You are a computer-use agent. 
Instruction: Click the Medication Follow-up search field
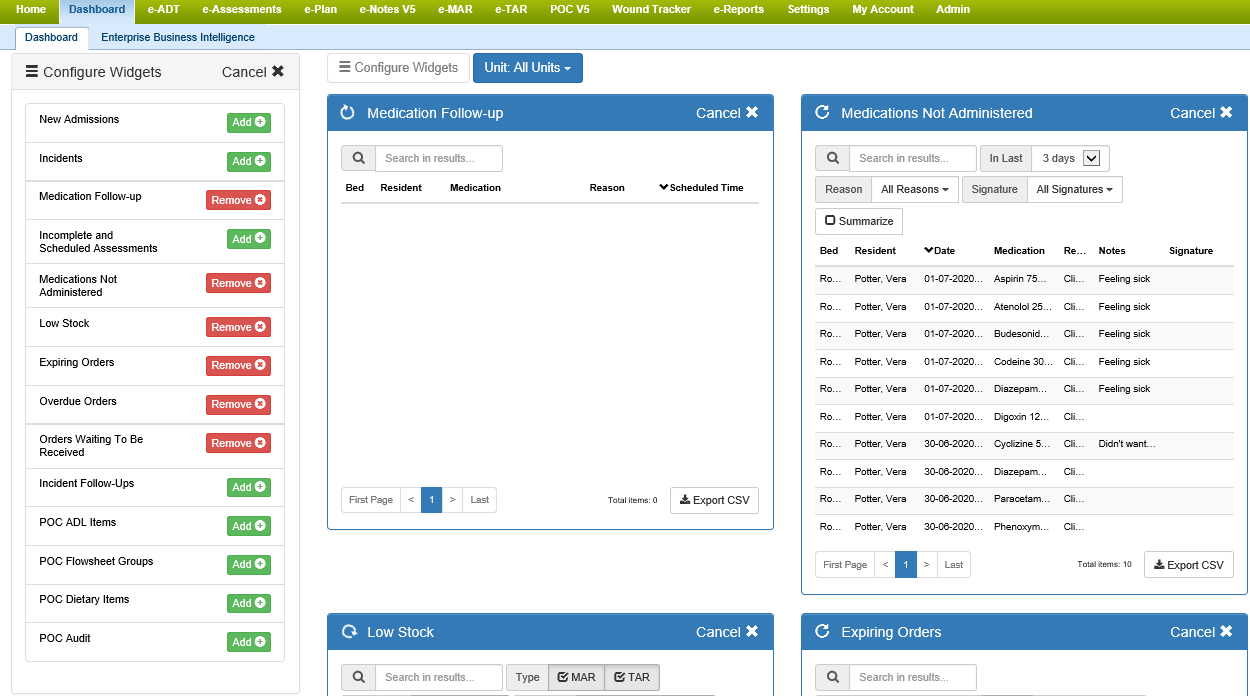[438, 158]
